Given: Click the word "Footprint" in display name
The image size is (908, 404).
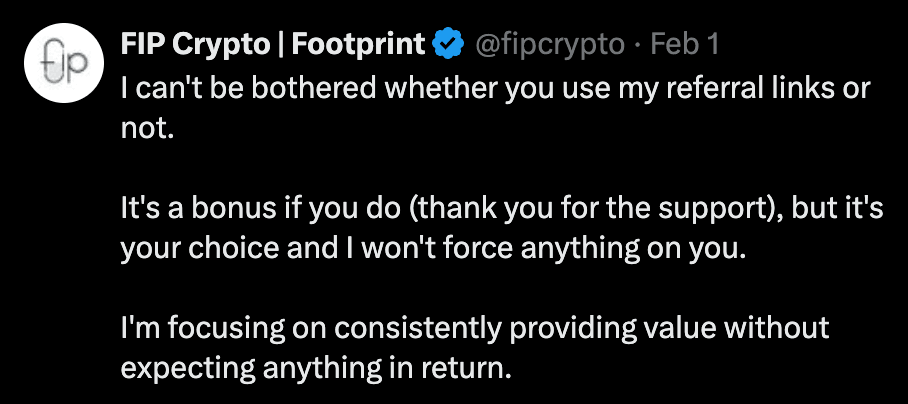Looking at the screenshot, I should point(358,45).
